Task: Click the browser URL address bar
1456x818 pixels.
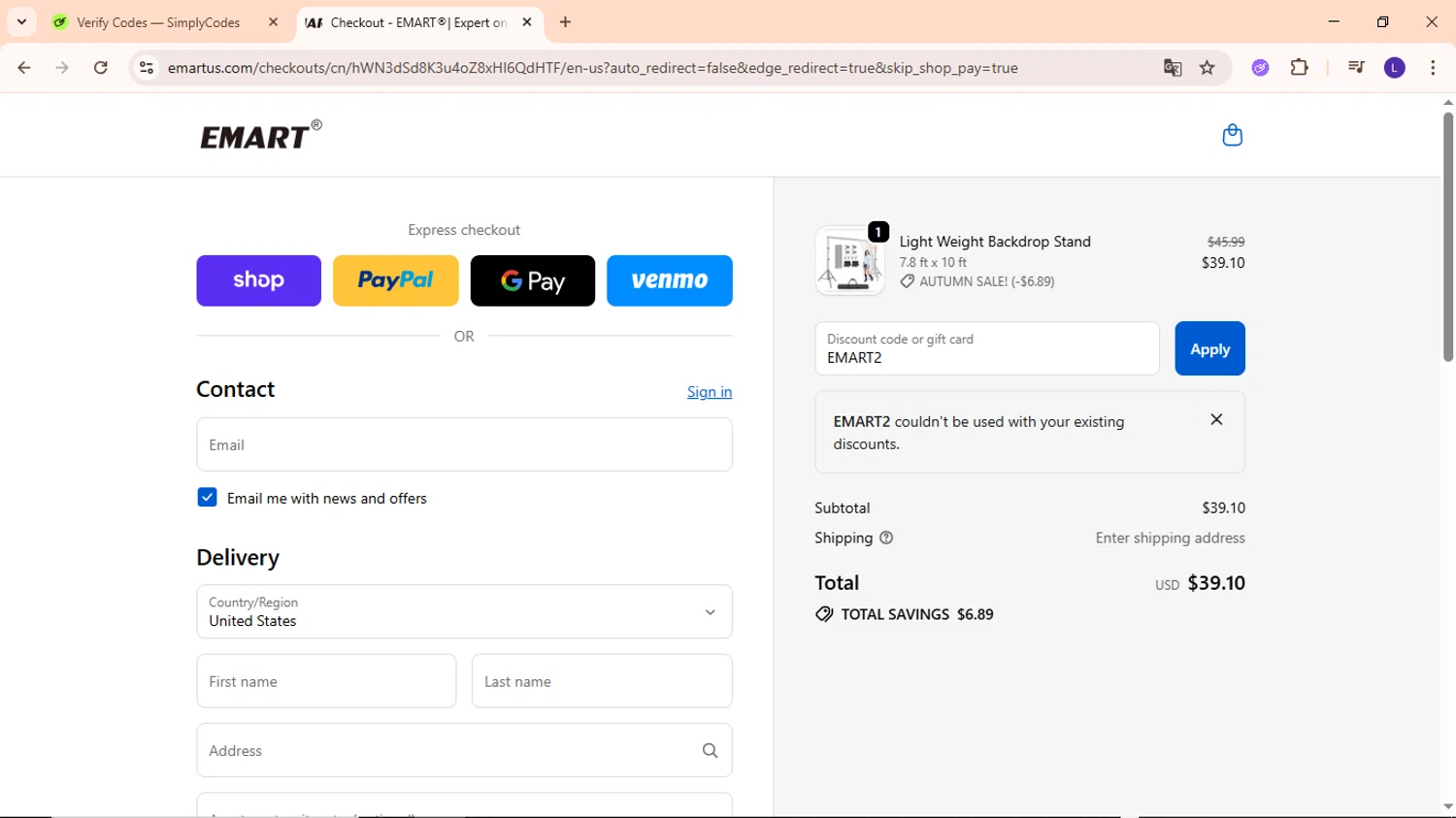Action: (592, 68)
